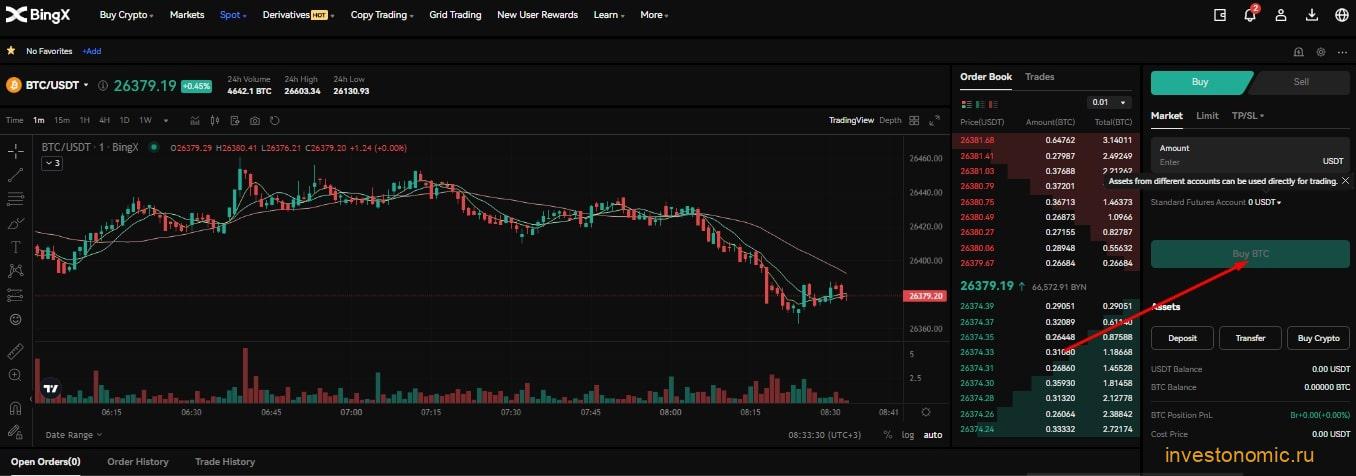Screen dimensions: 1356x476
Task: Show both bids and asks order book view
Action: pyautogui.click(x=966, y=103)
